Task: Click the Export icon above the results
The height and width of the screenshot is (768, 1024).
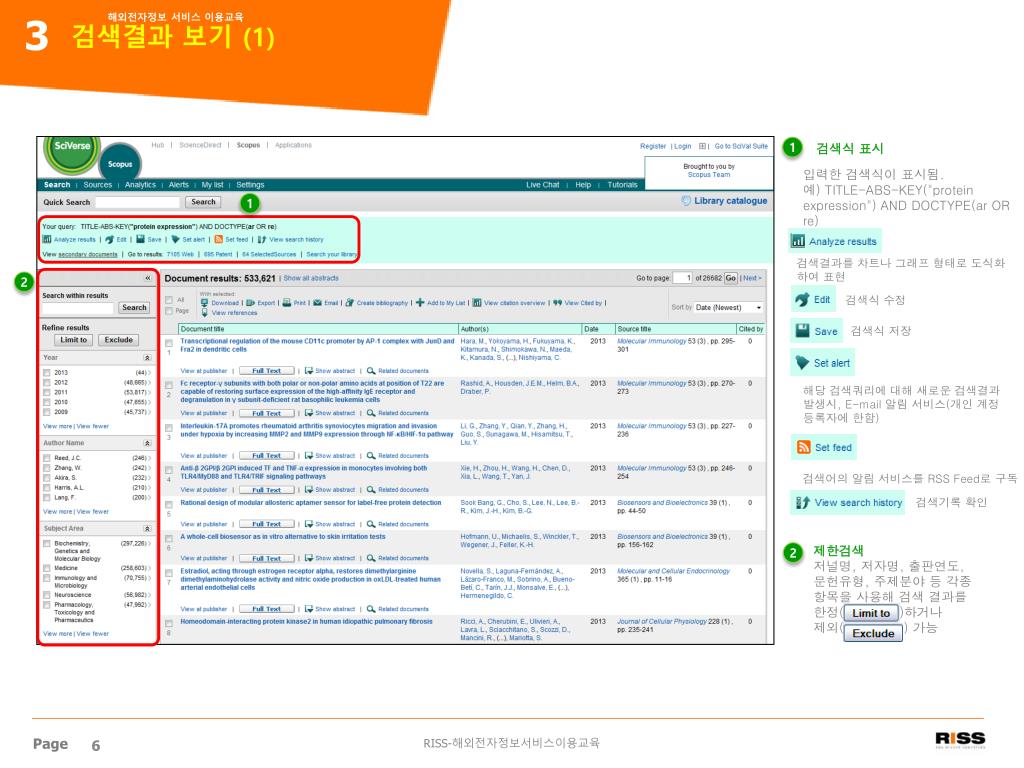Action: [x=250, y=303]
